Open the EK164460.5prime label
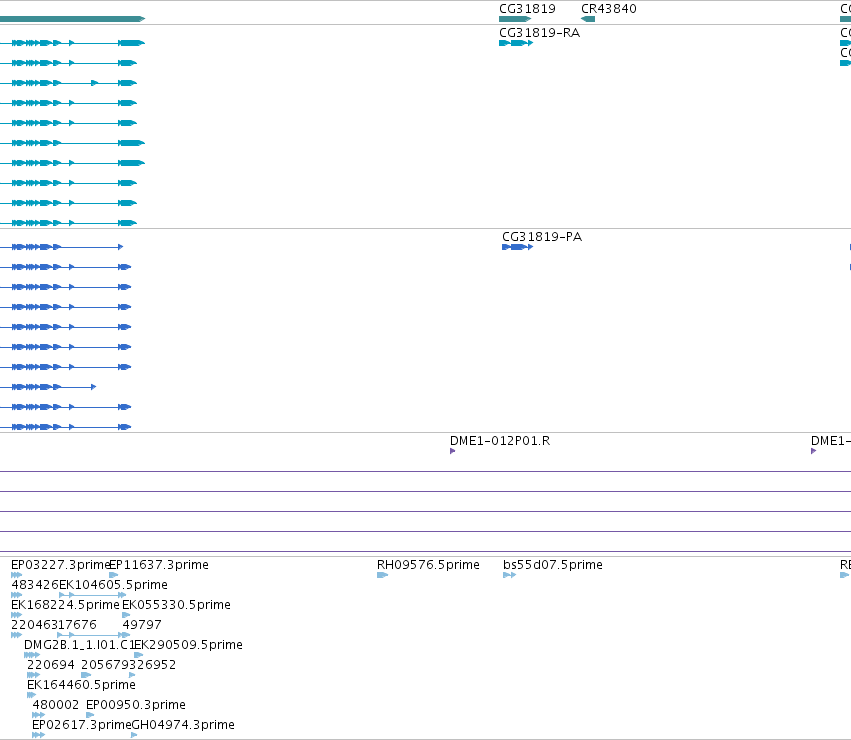Screen dimensions: 851x740 tap(81, 685)
